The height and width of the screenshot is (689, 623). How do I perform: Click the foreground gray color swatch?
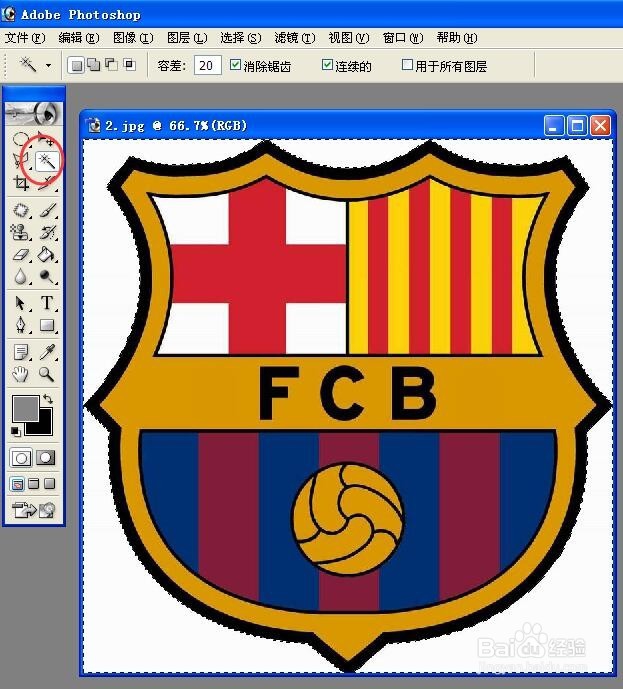click(x=25, y=408)
